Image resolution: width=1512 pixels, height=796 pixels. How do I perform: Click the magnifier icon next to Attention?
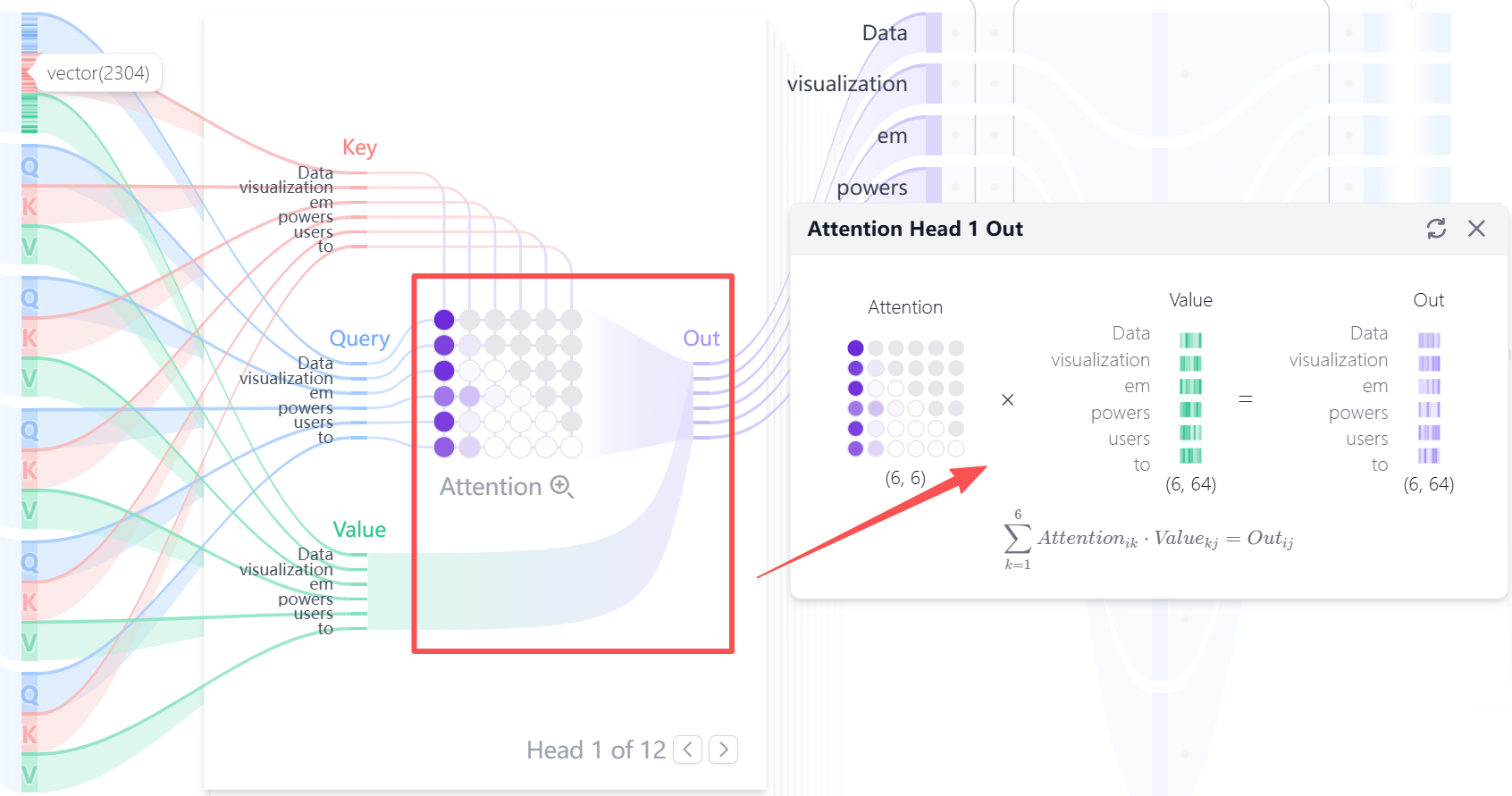[562, 487]
